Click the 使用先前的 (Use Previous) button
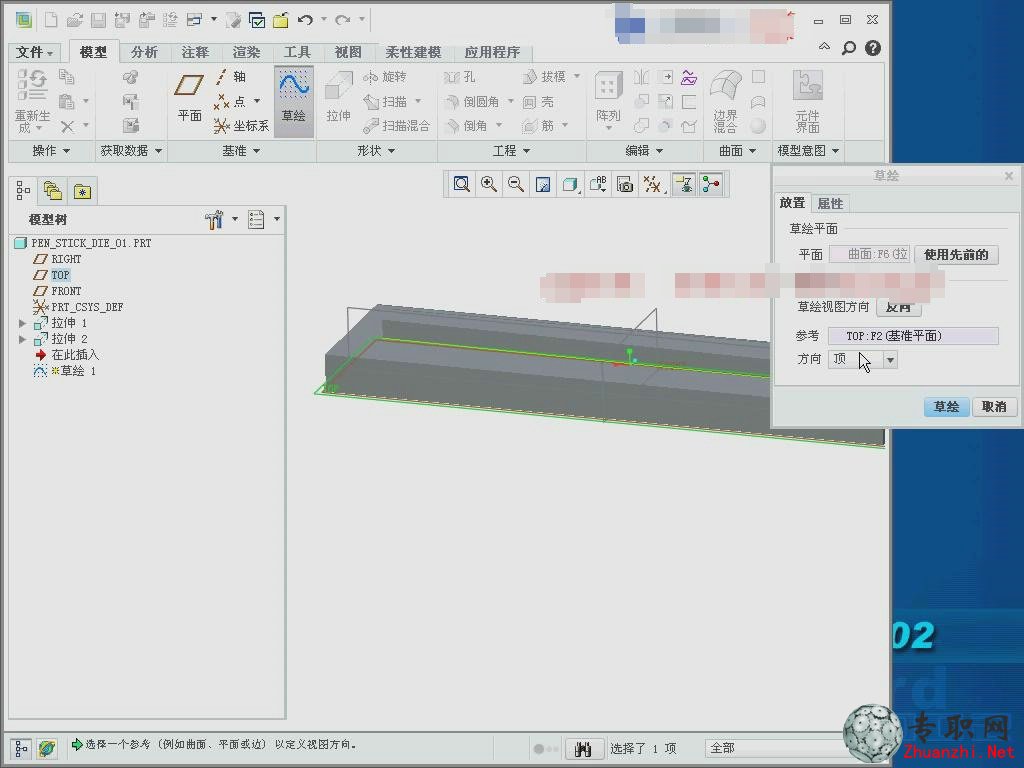The width and height of the screenshot is (1024, 768). tap(956, 254)
